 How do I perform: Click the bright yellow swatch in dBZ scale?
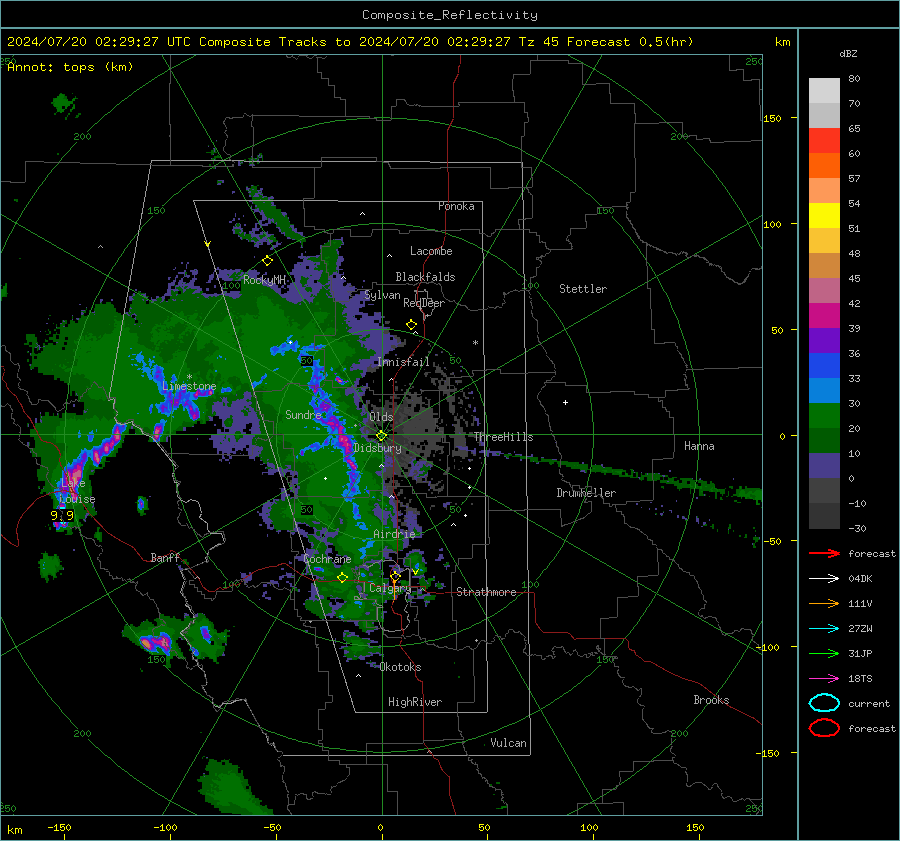coord(824,215)
